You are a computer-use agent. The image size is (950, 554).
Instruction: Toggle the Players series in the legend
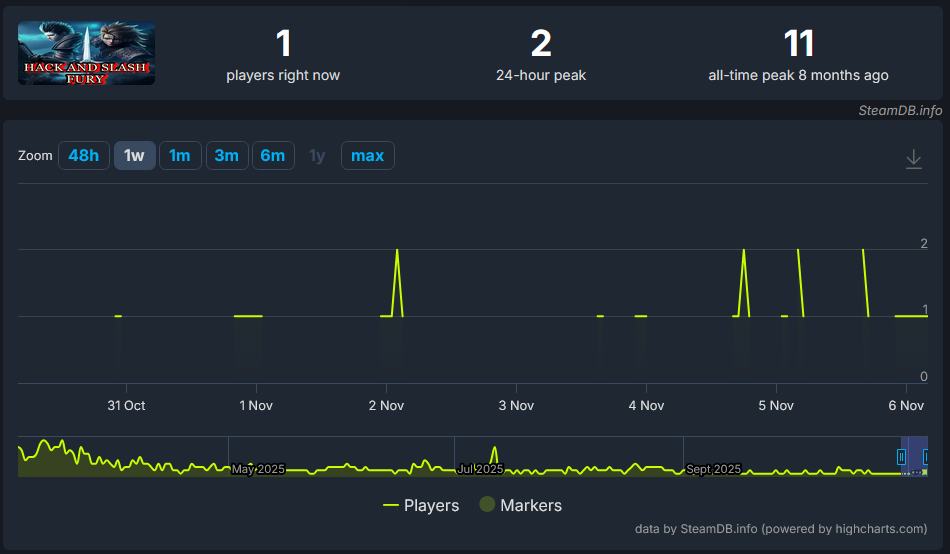click(421, 506)
